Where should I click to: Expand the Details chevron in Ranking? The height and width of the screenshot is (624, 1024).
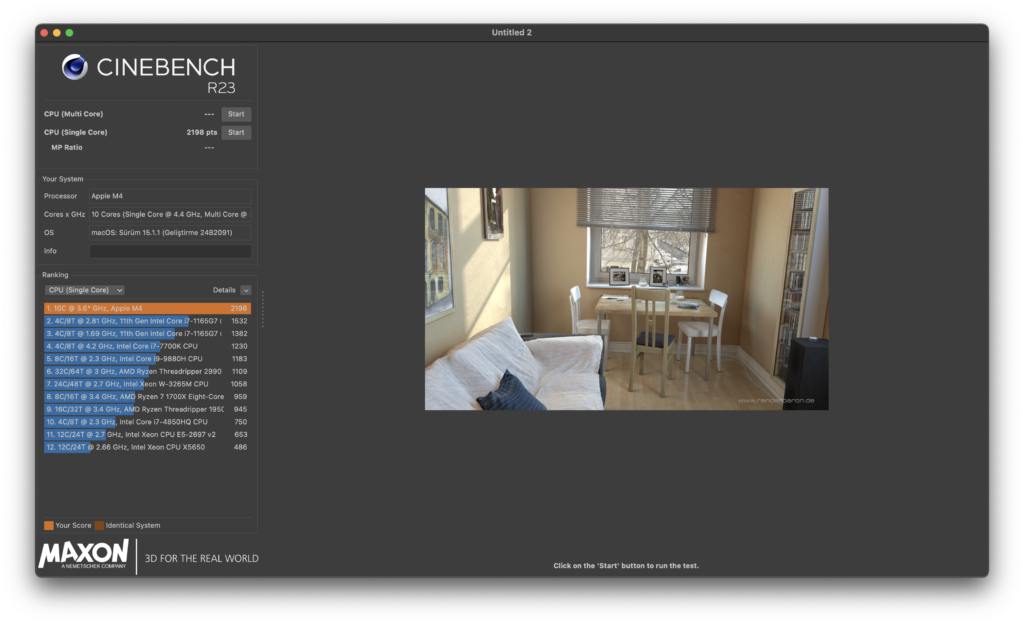245,290
